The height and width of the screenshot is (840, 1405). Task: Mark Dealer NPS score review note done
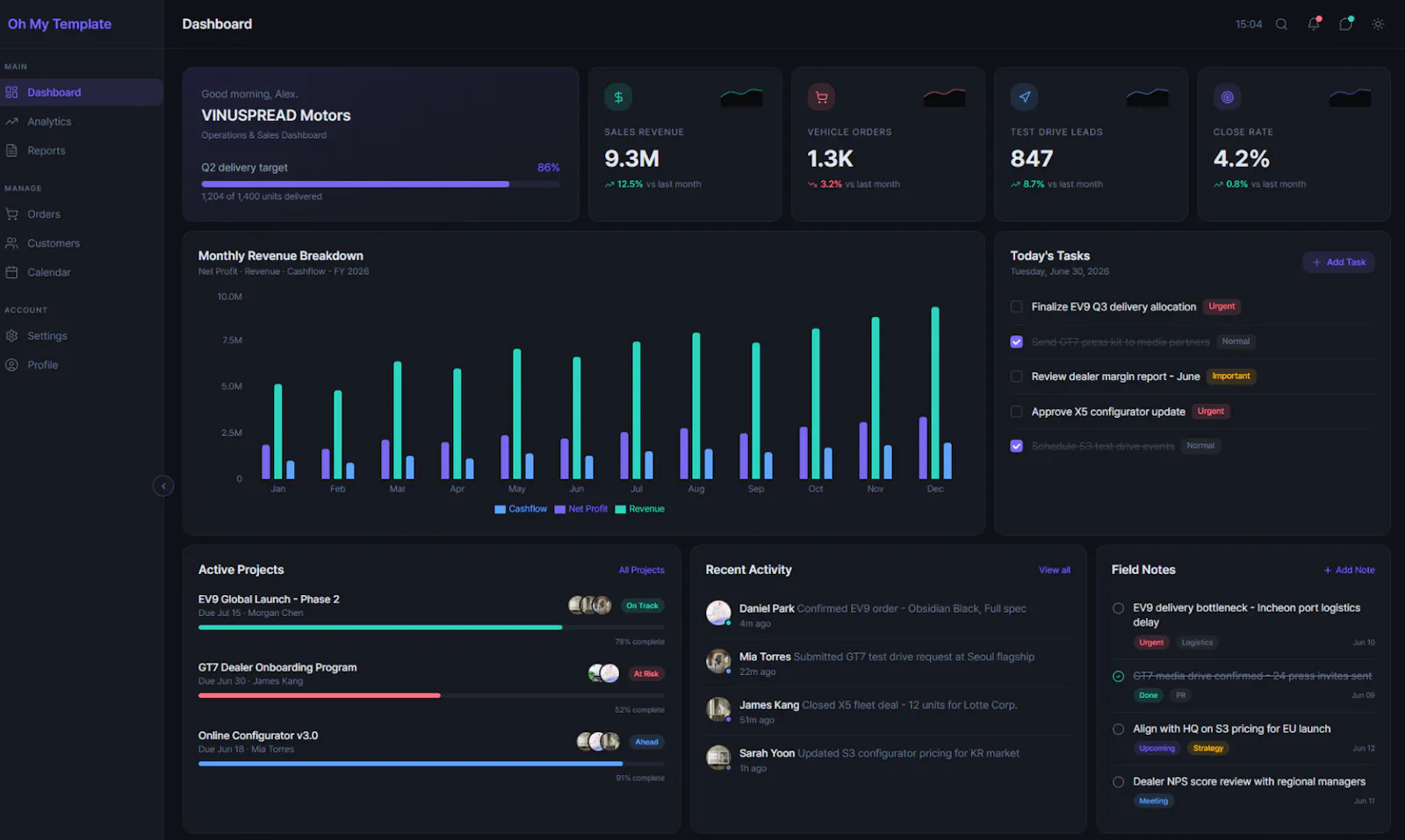[x=1118, y=782]
